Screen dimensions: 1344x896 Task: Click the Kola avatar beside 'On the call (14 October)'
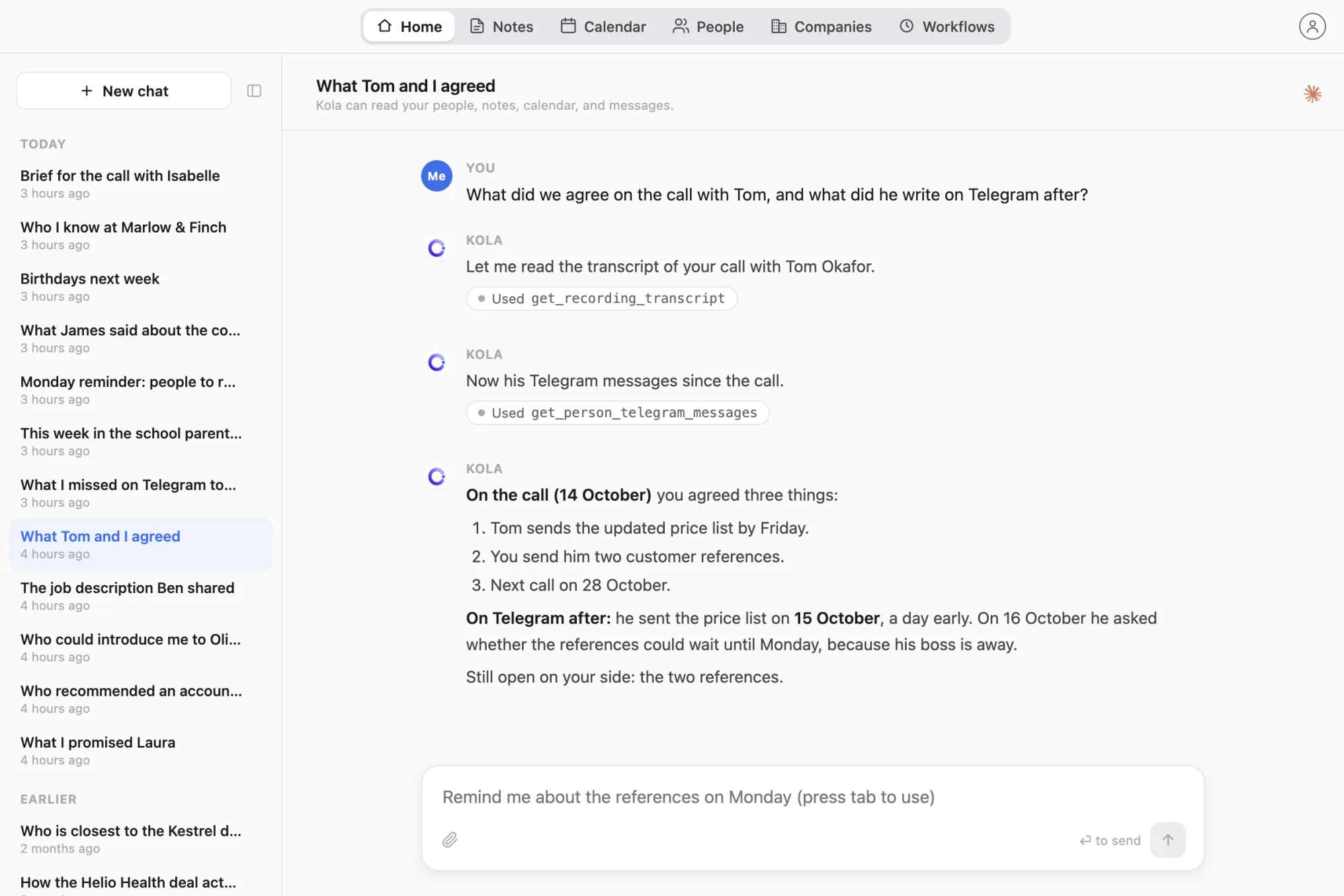pyautogui.click(x=437, y=477)
